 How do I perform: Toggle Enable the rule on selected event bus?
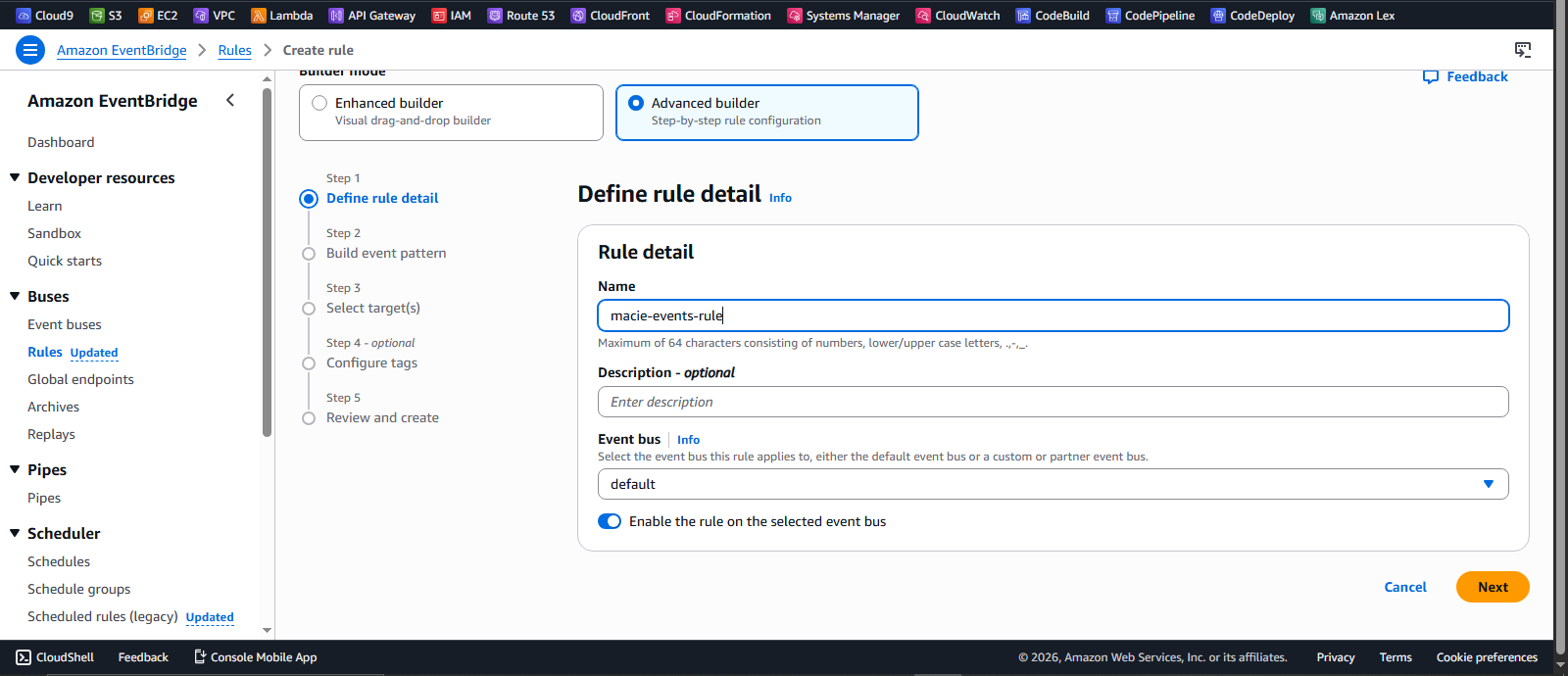click(610, 521)
